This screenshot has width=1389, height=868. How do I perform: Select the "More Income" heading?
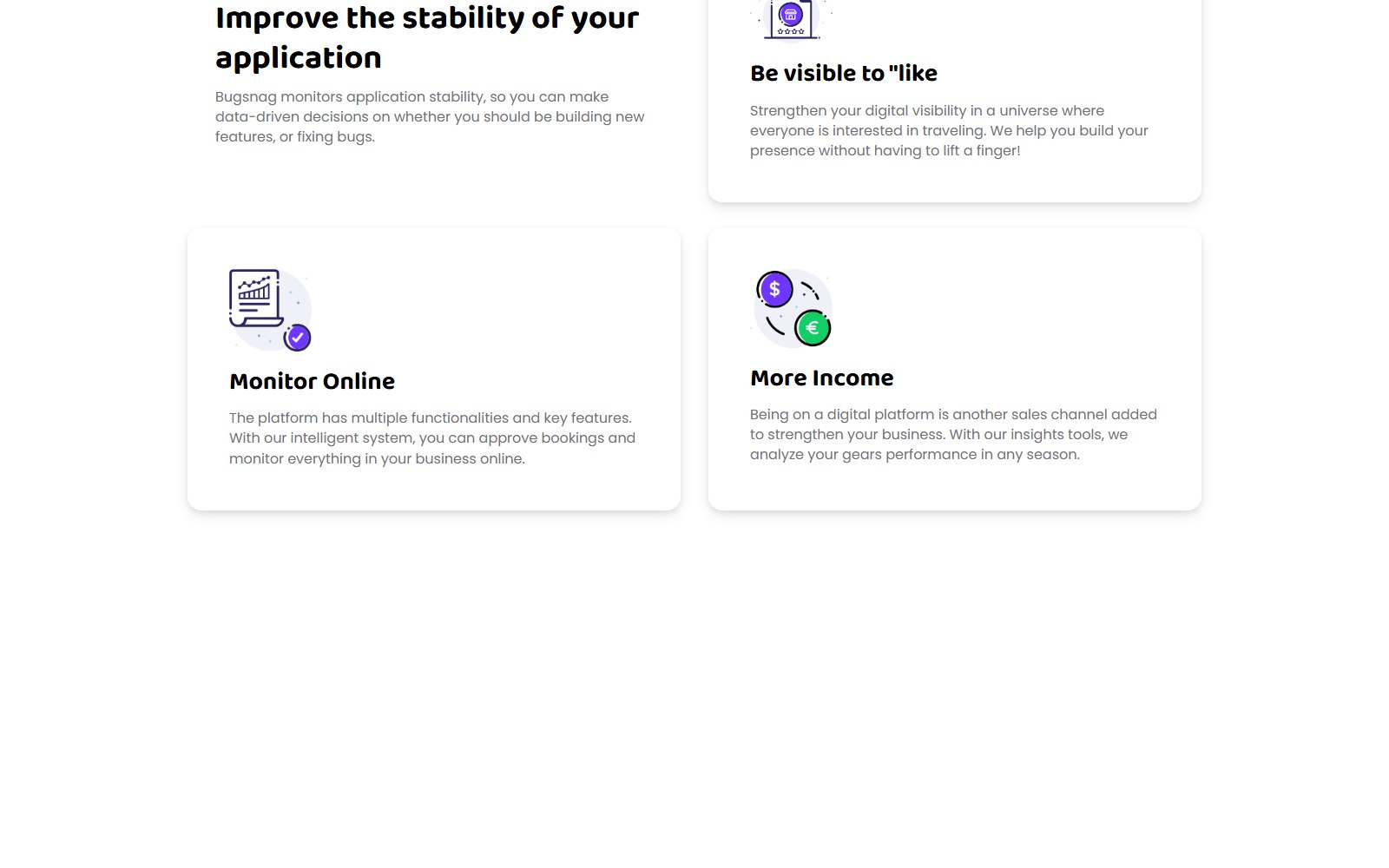821,378
